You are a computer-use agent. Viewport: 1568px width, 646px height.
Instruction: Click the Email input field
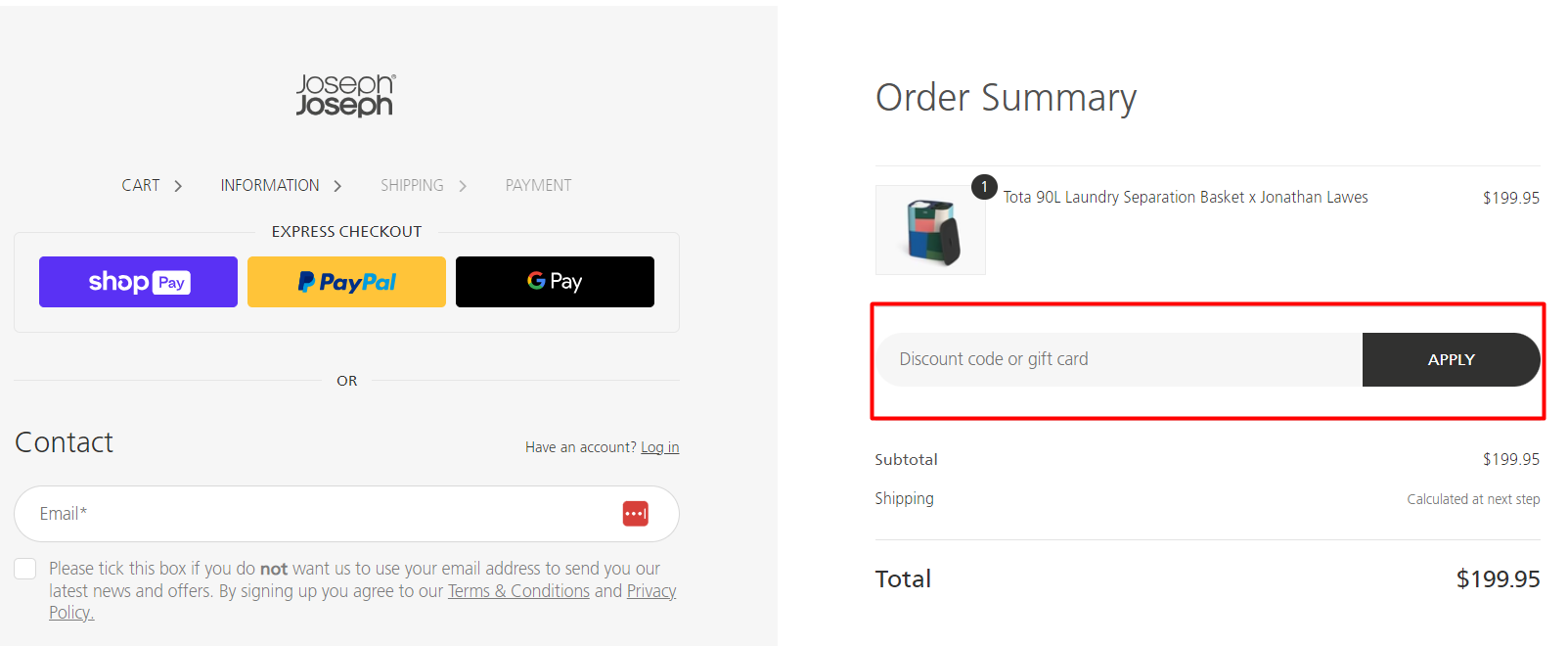pos(293,513)
